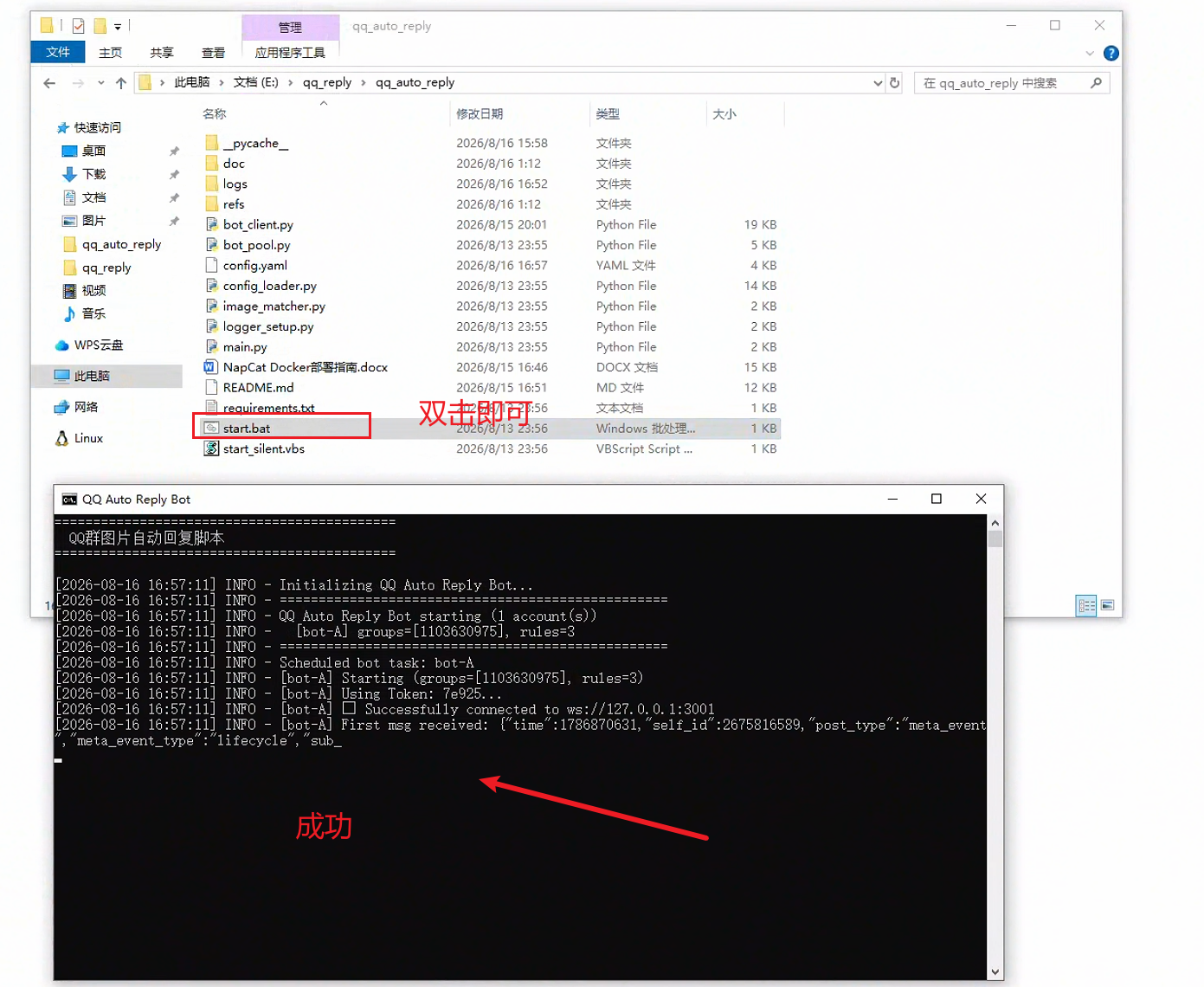Screen dimensions: 1204x987
Task: Open 下载 in the navigation pane
Action: point(93,174)
